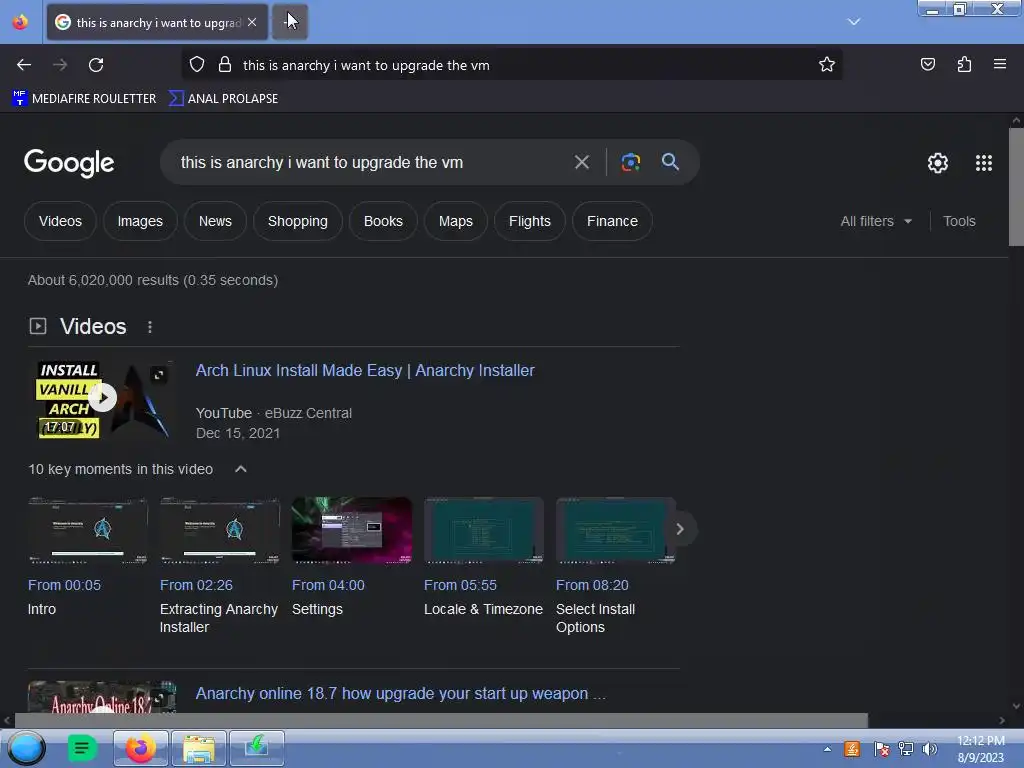Close the 'this is anarchy' tab
The width and height of the screenshot is (1024, 768).
point(252,22)
